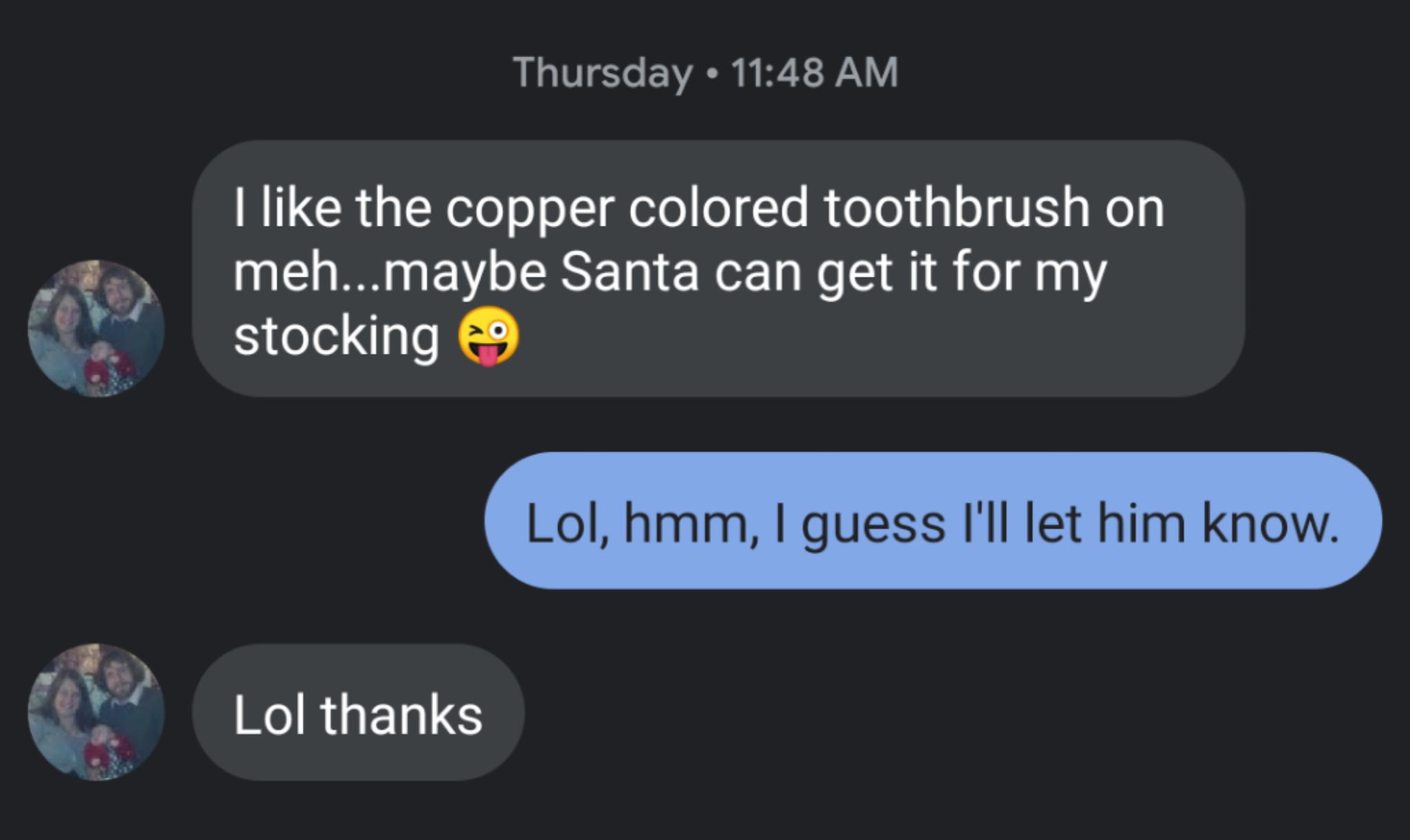Click the word "stocking" before the emoji
1410x840 pixels.
tap(336, 337)
